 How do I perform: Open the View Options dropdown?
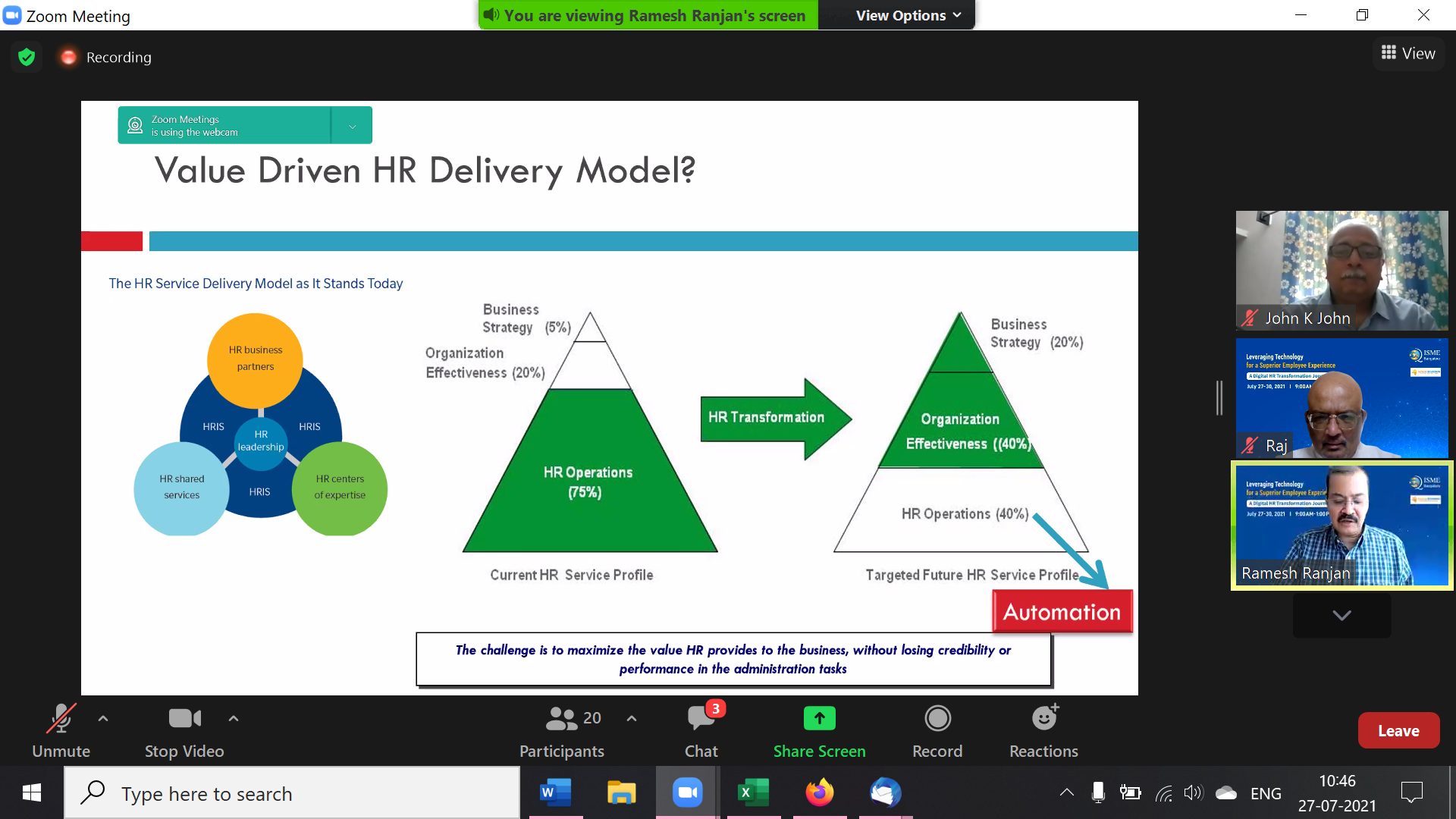(908, 15)
